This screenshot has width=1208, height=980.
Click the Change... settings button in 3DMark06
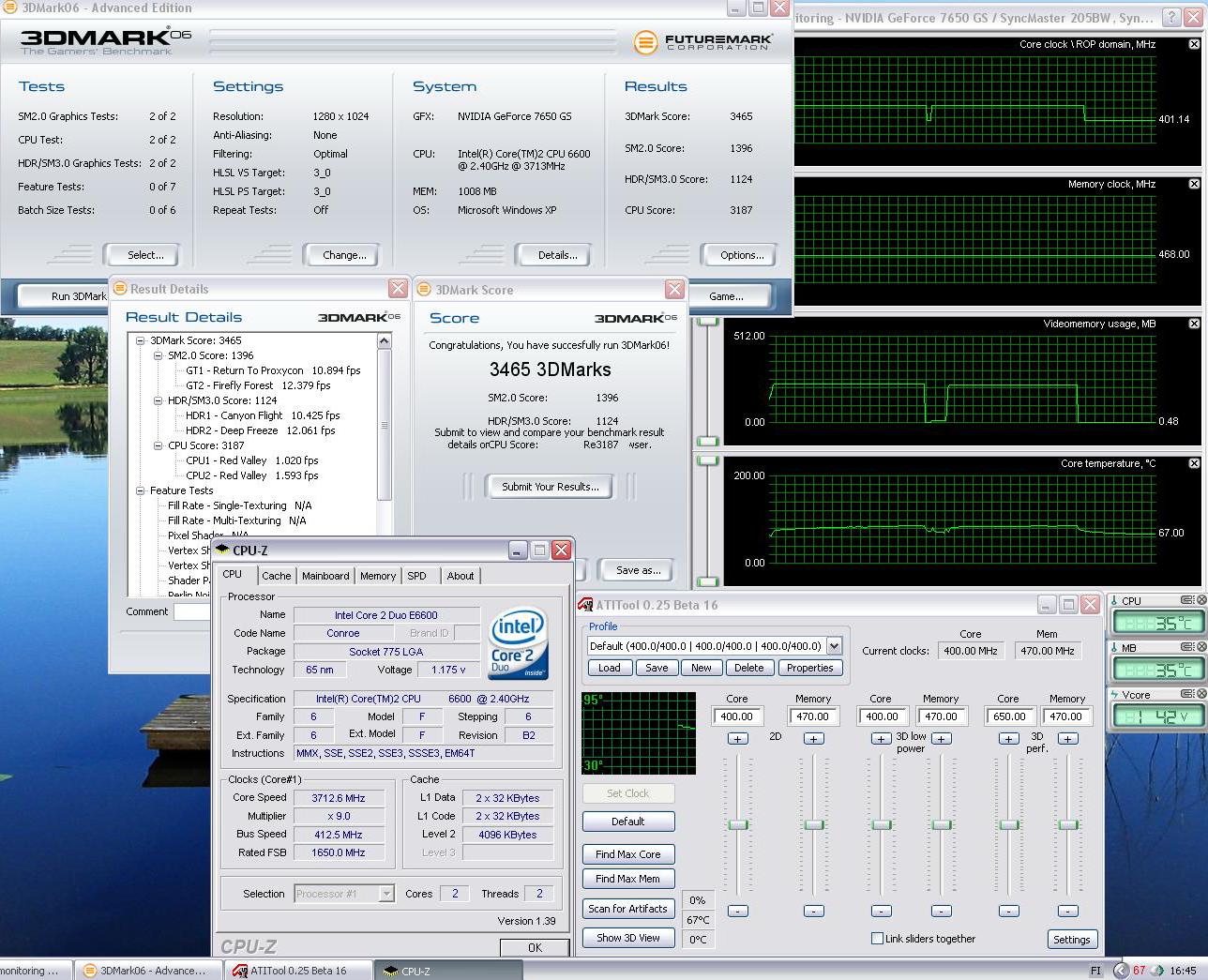(344, 255)
